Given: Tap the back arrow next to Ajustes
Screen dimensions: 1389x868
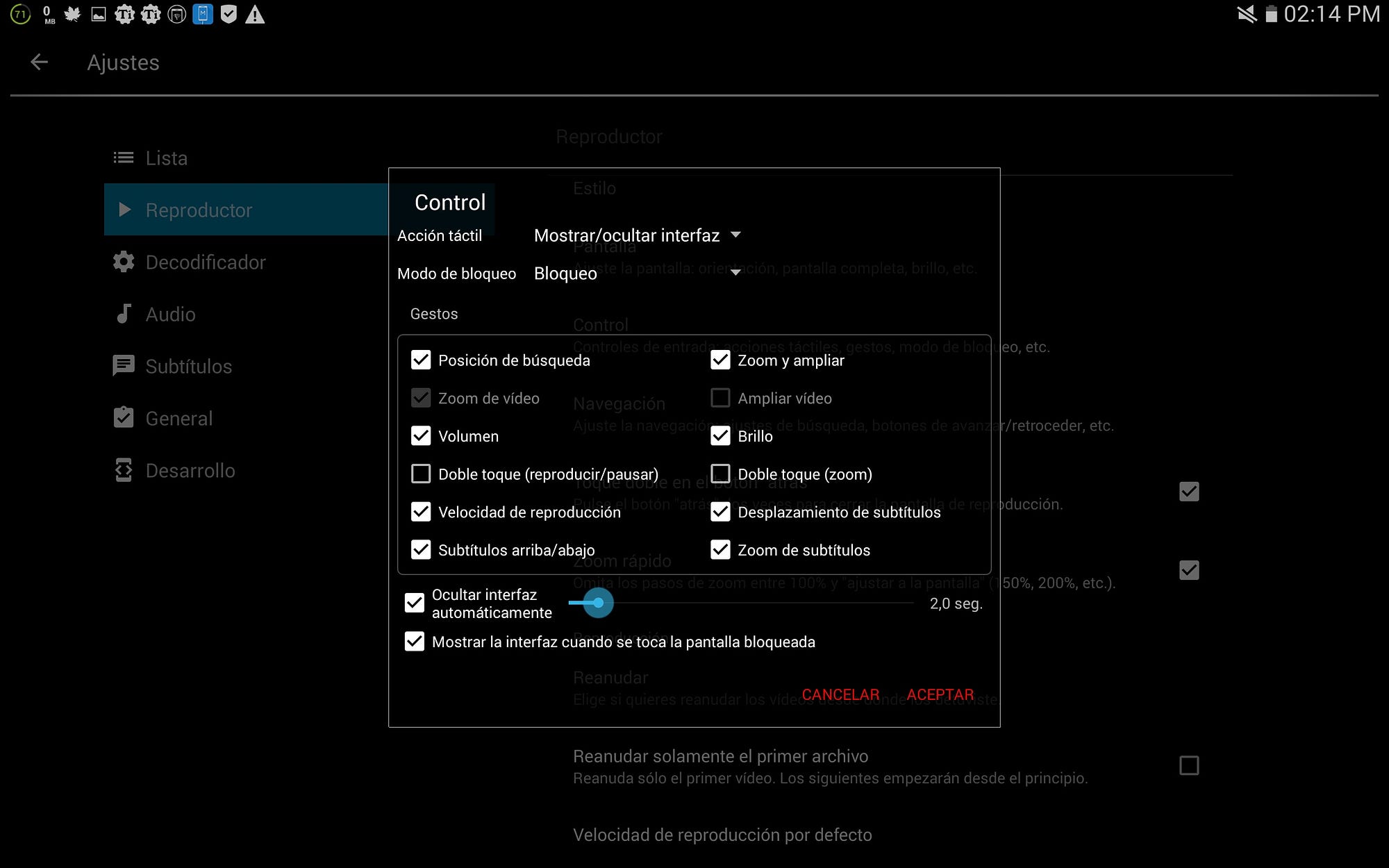Looking at the screenshot, I should coord(39,62).
